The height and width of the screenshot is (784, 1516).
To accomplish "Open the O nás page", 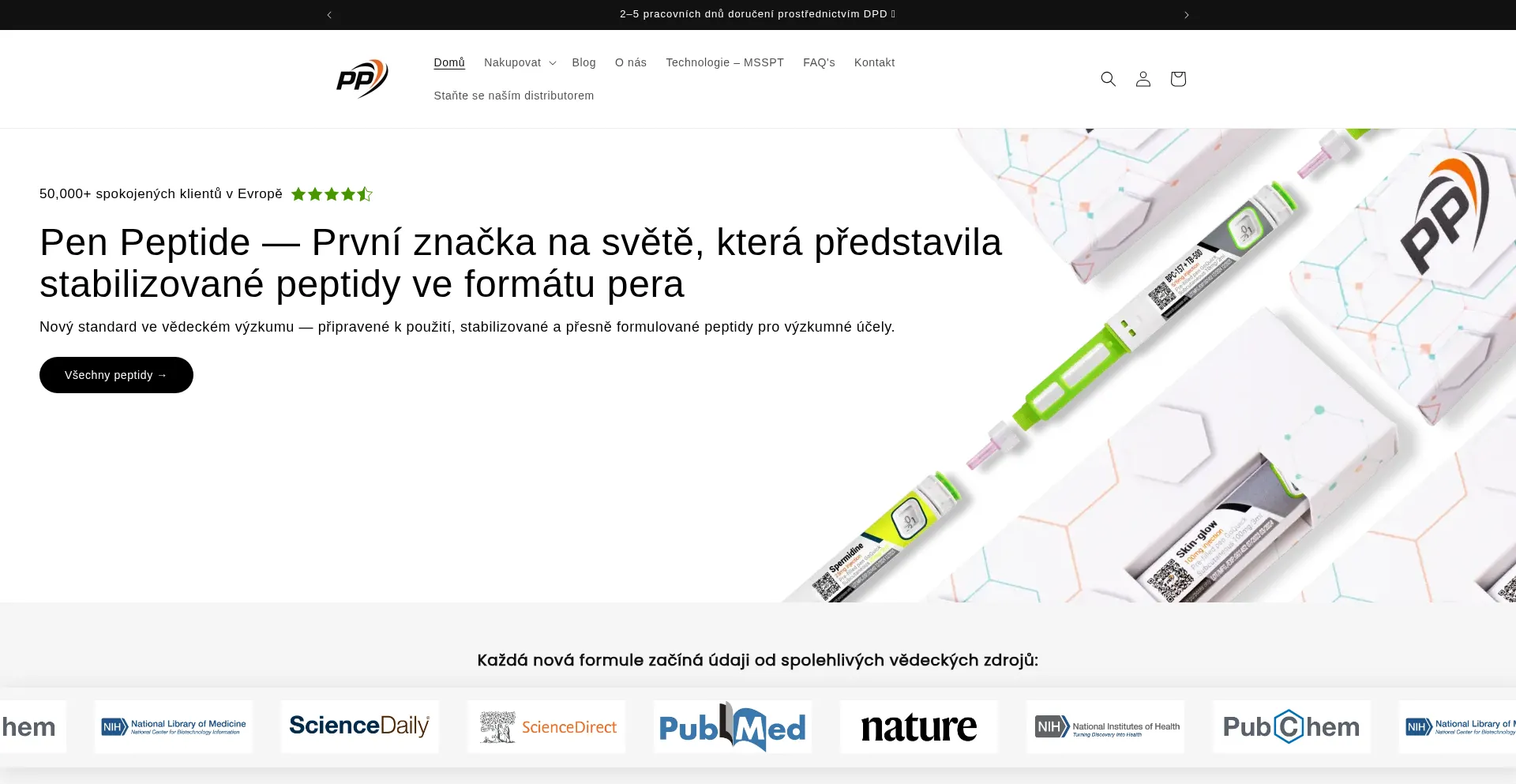I will pyautogui.click(x=631, y=62).
